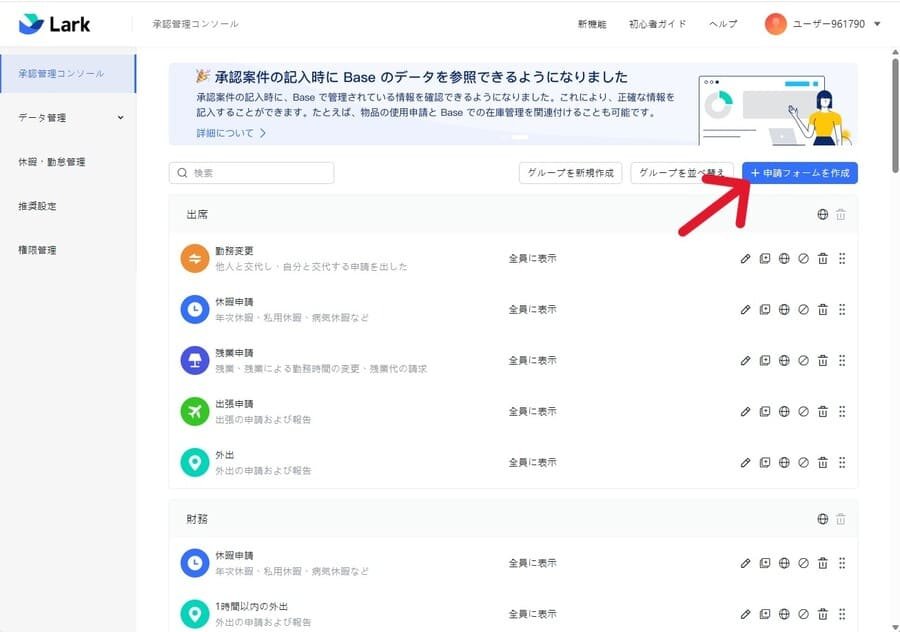Disable the 出張申請 form
The height and width of the screenshot is (632, 900).
[803, 410]
